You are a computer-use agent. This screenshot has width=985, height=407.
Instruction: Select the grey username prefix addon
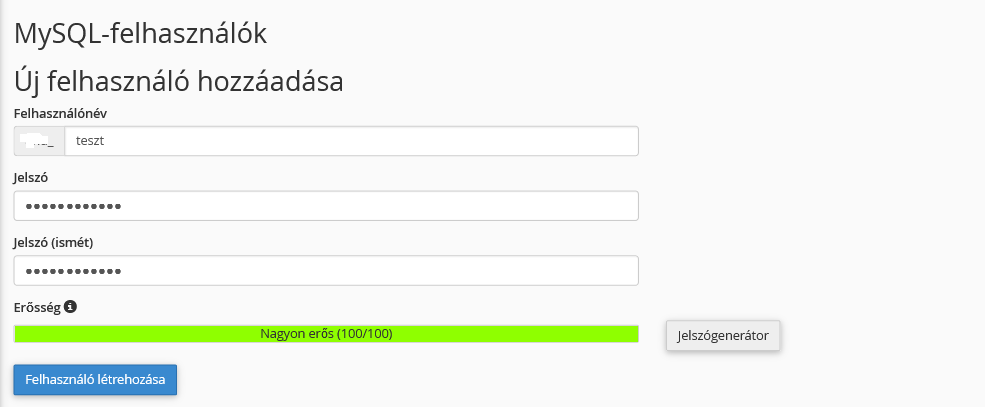click(x=39, y=141)
